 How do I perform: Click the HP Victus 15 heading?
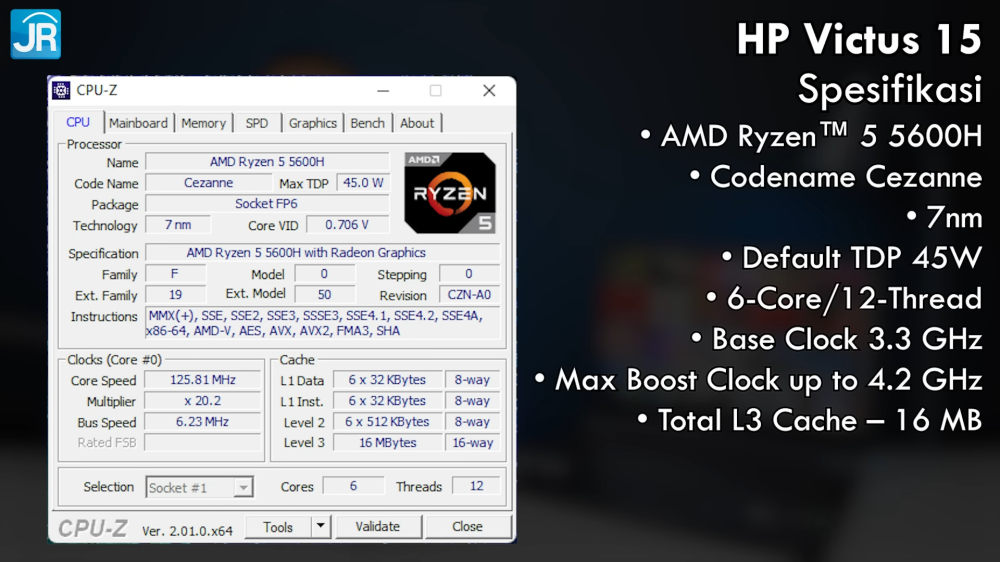coord(859,40)
